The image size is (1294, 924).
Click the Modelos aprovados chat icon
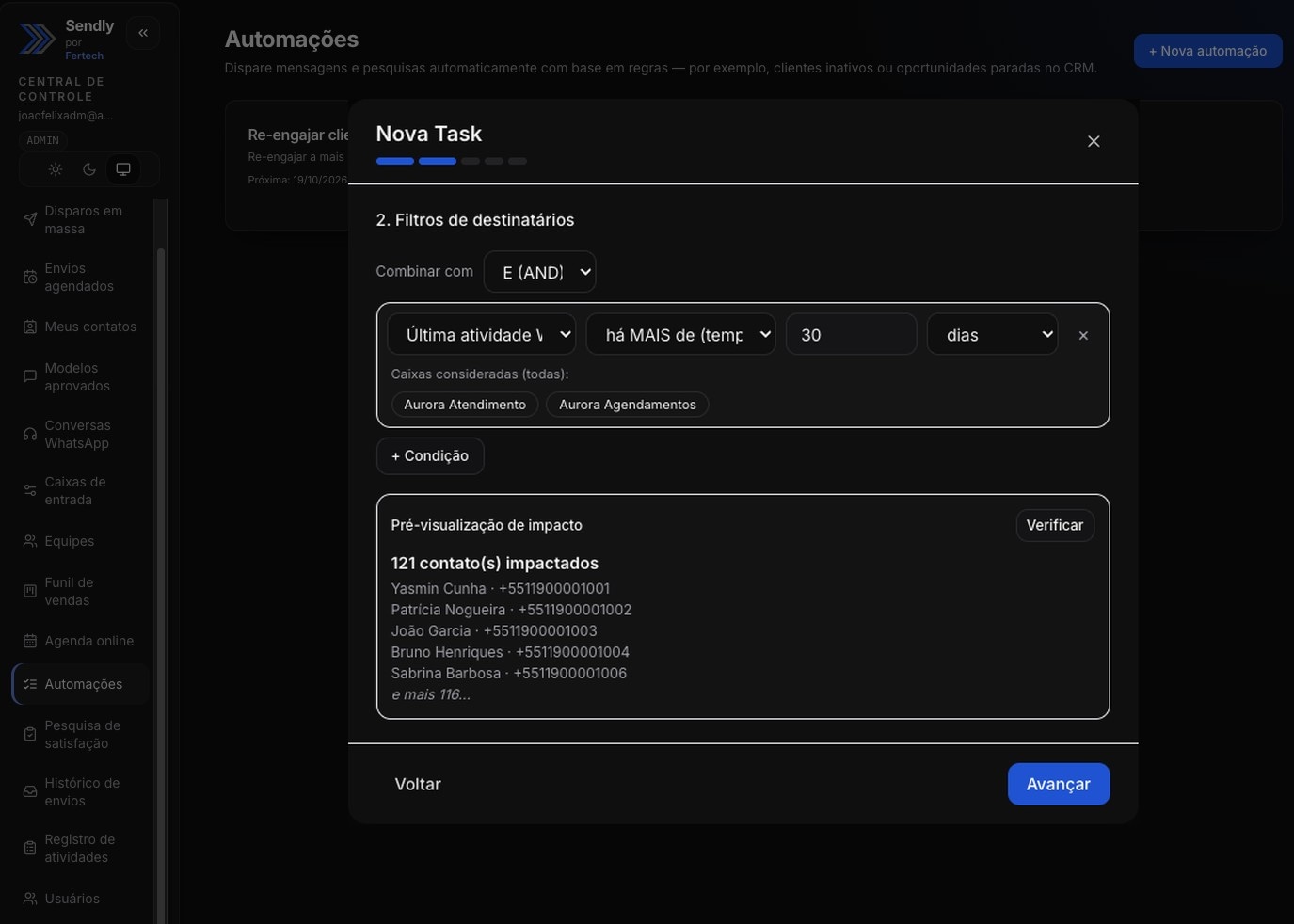click(x=30, y=376)
